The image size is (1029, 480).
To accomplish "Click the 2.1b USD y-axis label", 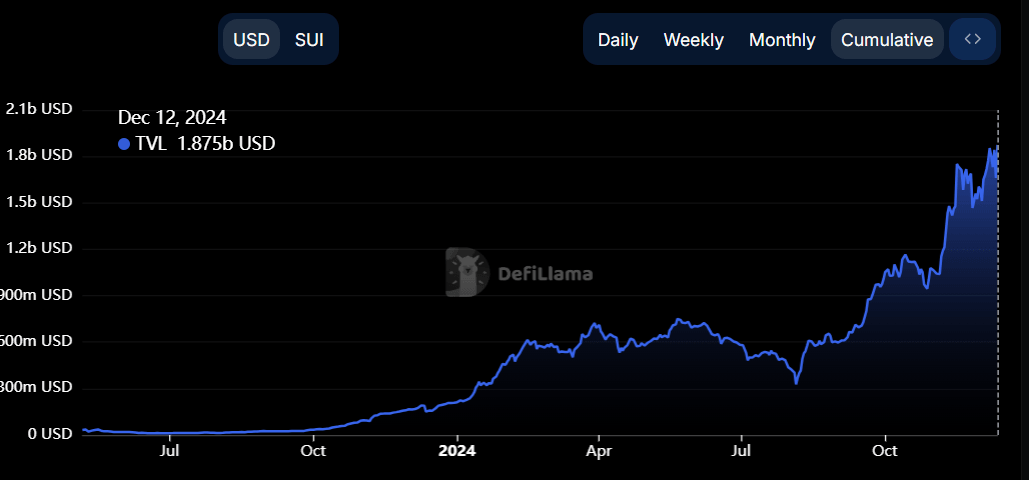I will point(39,109).
